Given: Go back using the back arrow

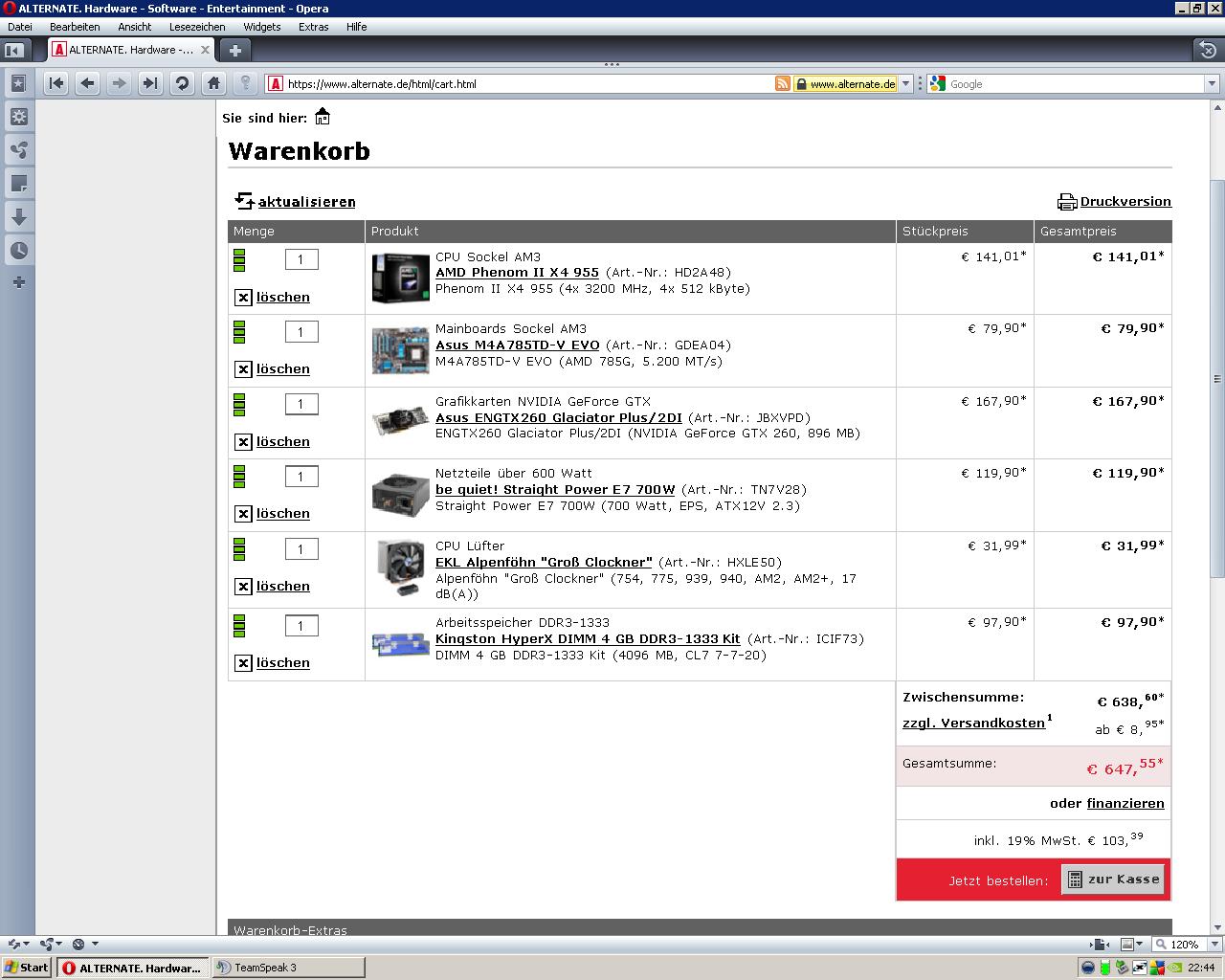Looking at the screenshot, I should tap(88, 83).
